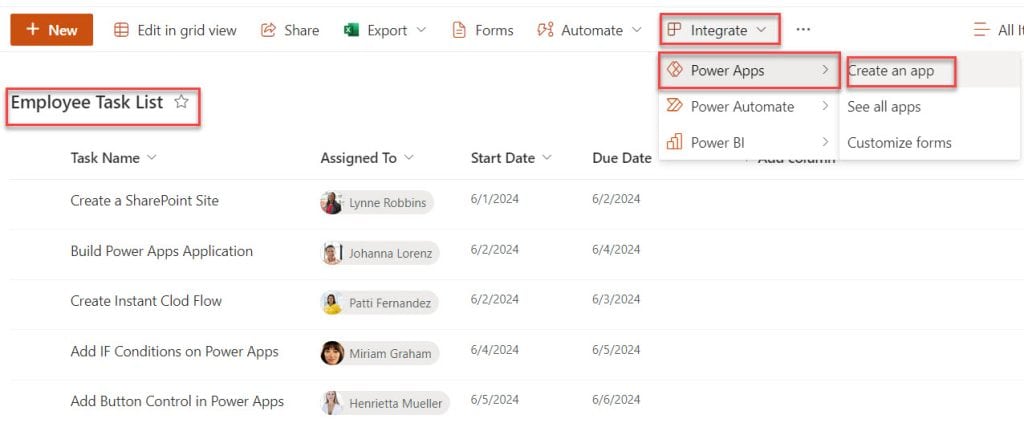This screenshot has width=1024, height=423.
Task: Click Henrietta Mueller avatar picture
Action: (x=332, y=403)
